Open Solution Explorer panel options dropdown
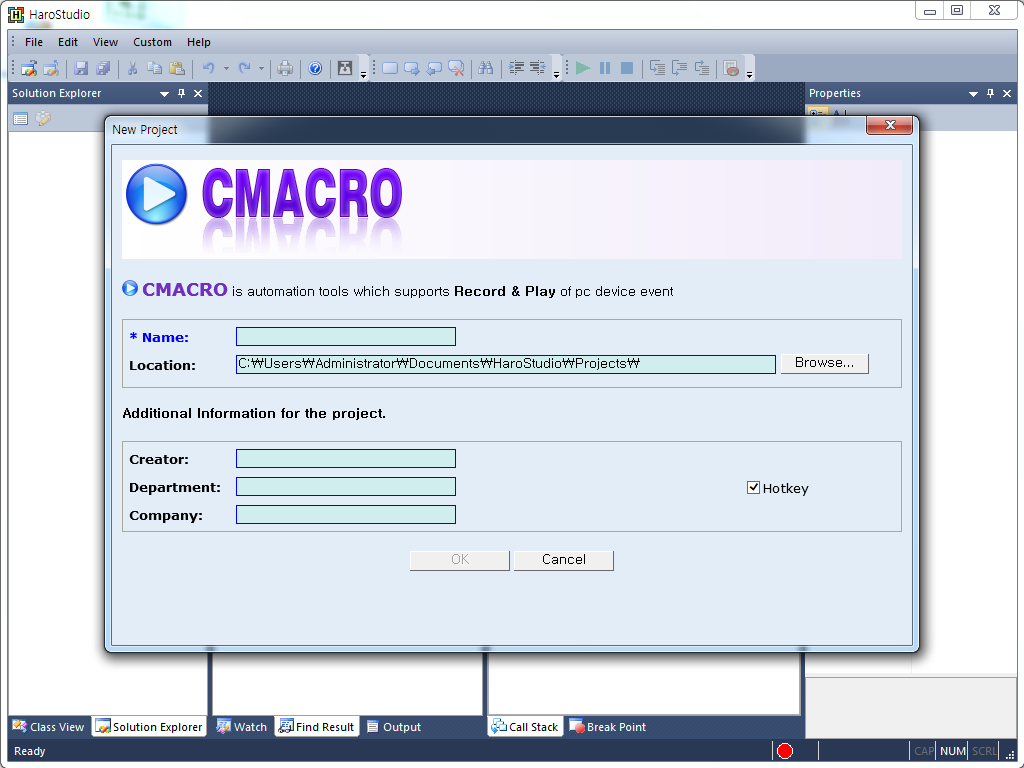1024x768 pixels. 165,94
